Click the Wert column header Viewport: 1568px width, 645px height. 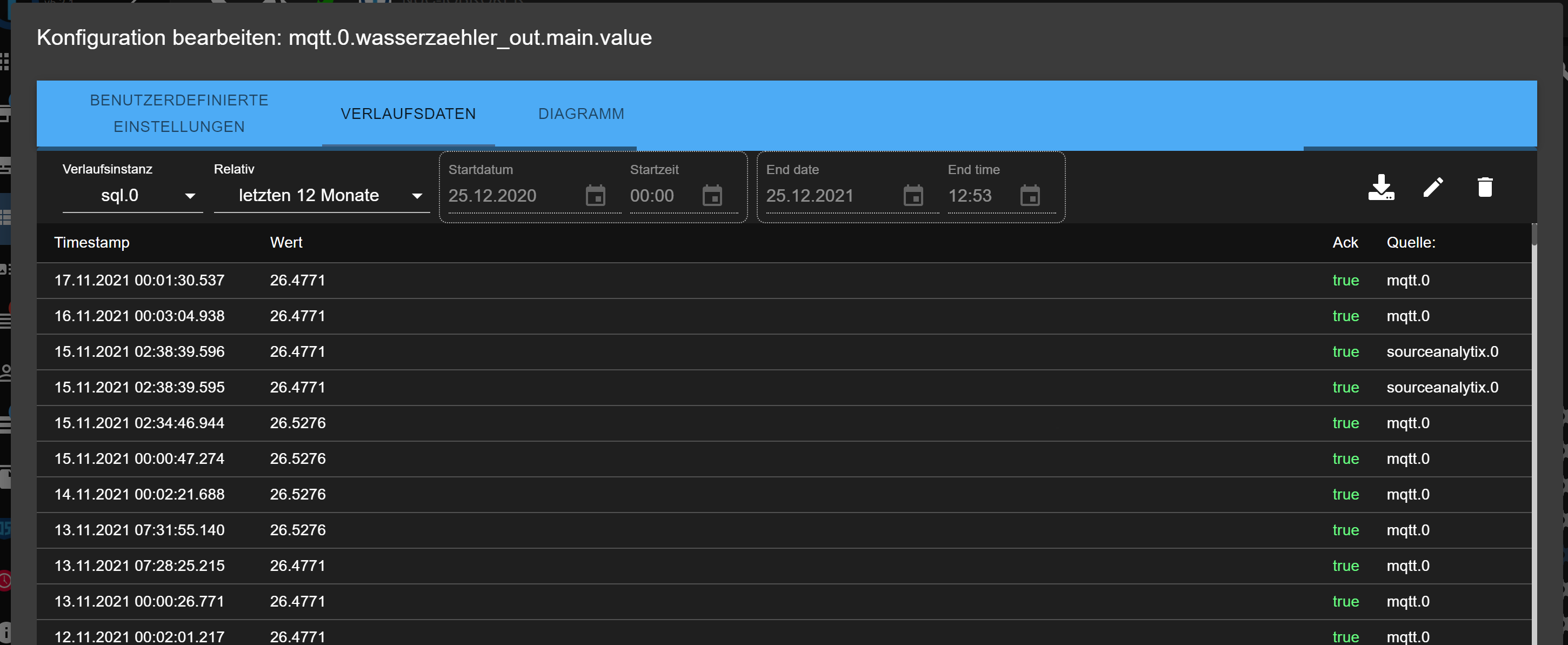coord(286,242)
